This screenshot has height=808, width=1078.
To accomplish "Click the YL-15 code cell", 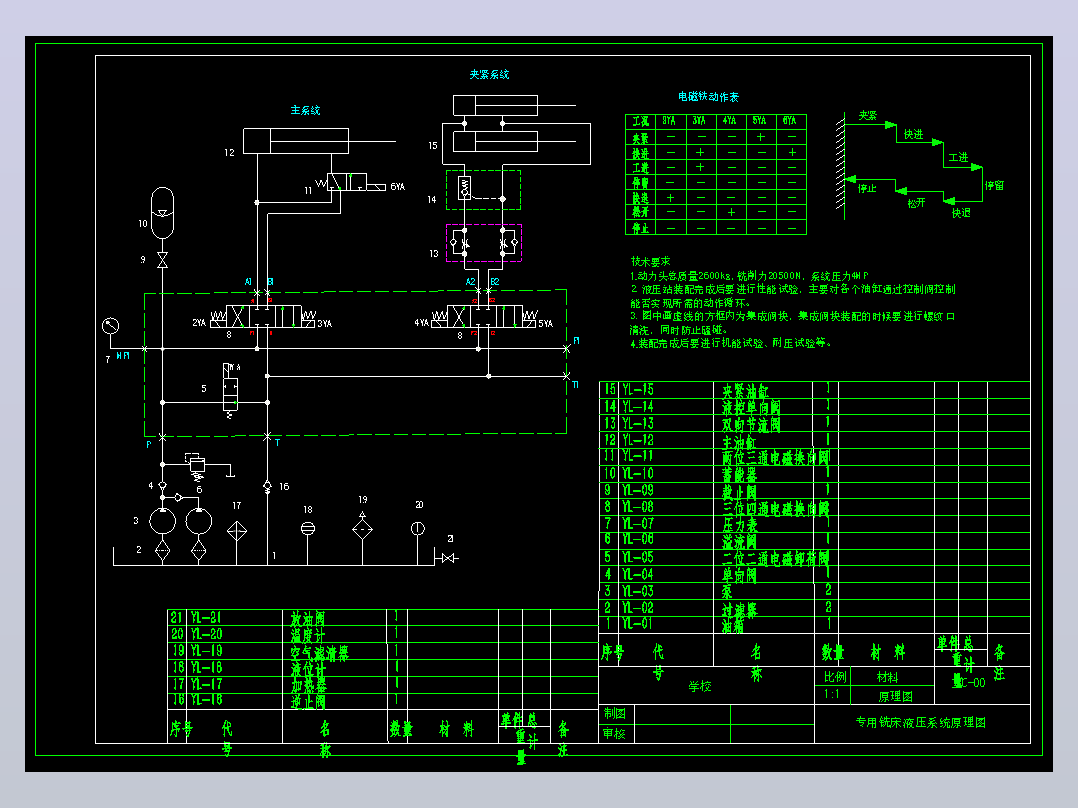I will (x=638, y=390).
